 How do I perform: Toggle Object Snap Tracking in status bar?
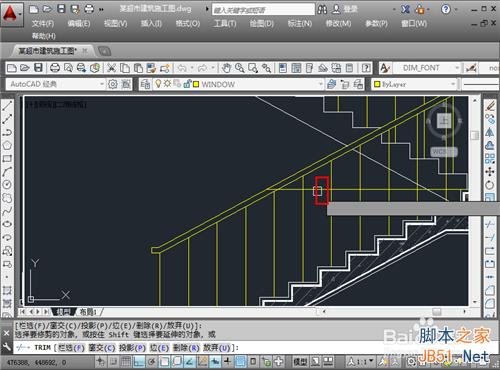click(x=190, y=361)
